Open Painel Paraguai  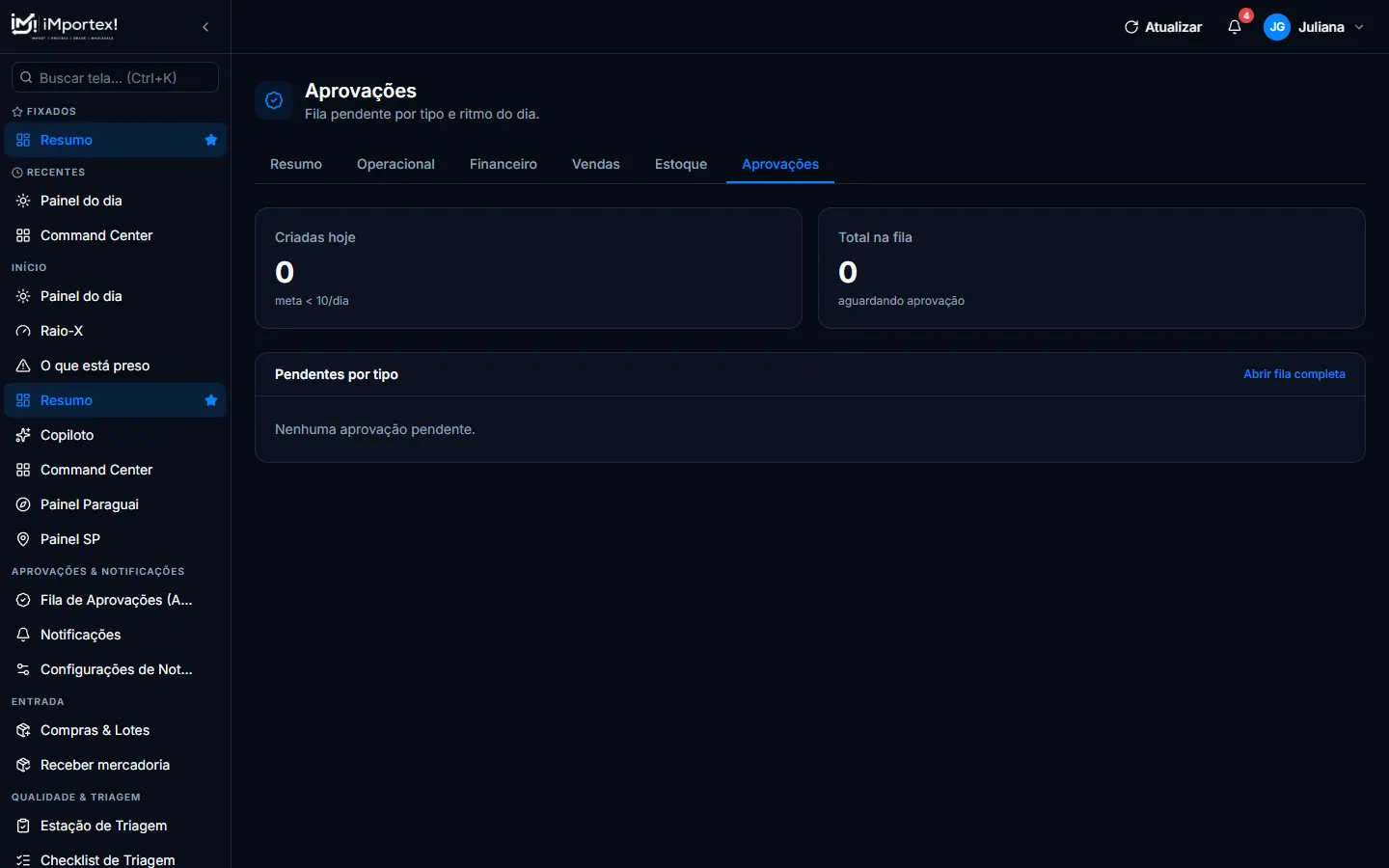(115, 504)
